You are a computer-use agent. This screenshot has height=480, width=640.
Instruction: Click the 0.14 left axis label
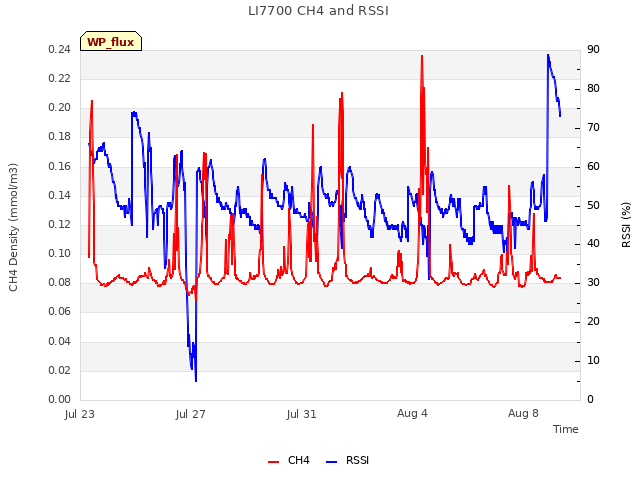[60, 195]
